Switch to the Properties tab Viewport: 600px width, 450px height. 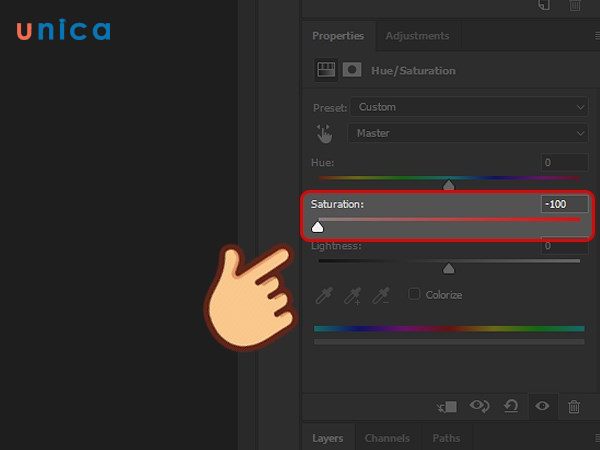338,36
